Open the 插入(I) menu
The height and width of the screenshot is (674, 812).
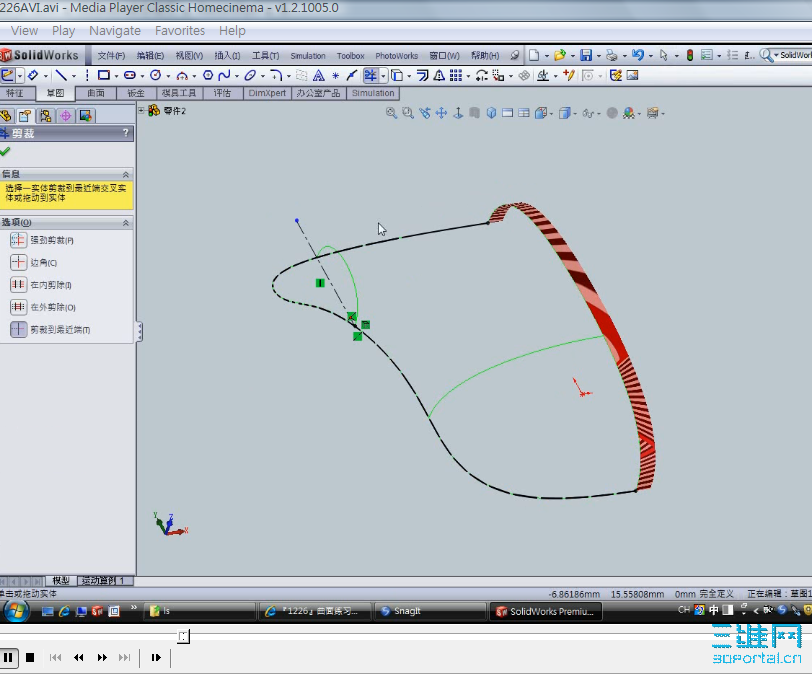coord(227,55)
